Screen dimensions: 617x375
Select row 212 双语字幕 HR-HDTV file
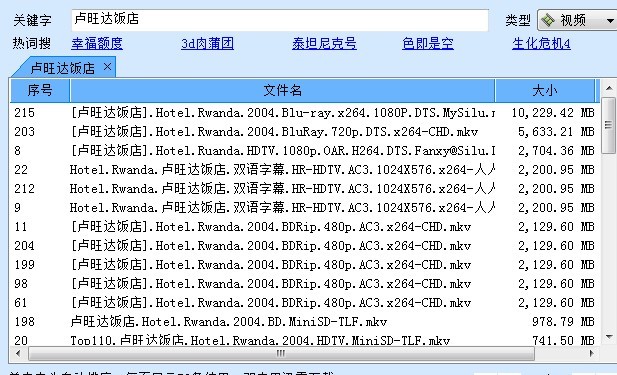coord(305,188)
